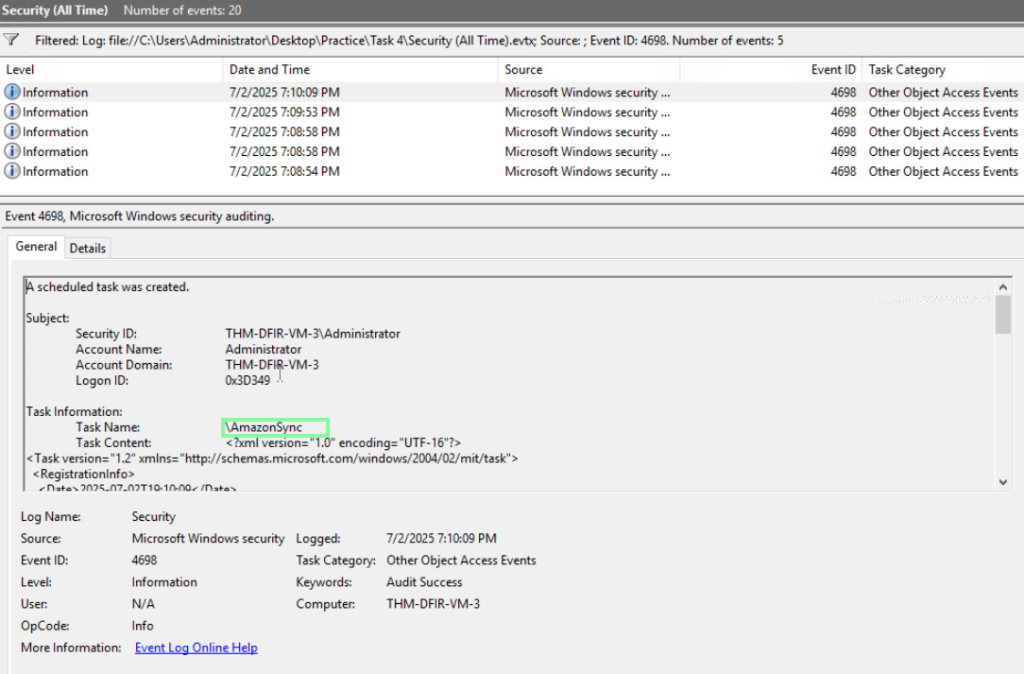This screenshot has height=674, width=1024.
Task: Click the filter funnel icon
Action: point(11,40)
